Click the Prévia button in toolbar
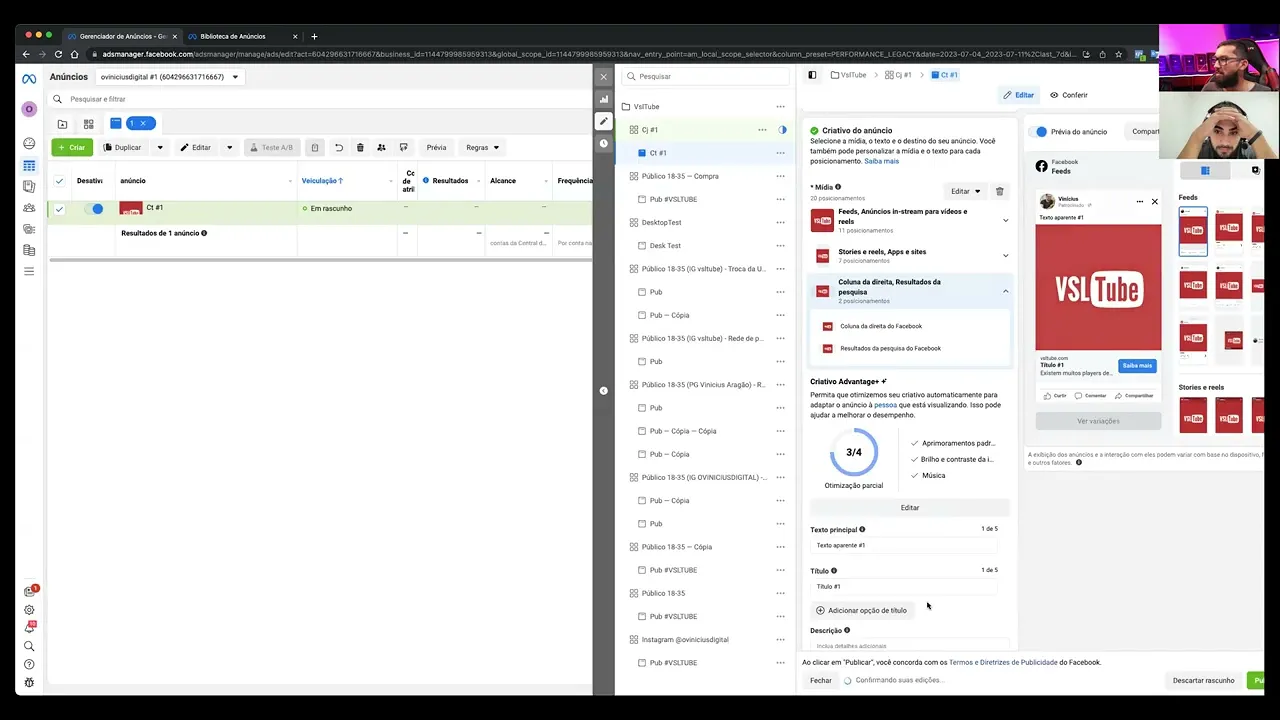Image resolution: width=1280 pixels, height=720 pixels. 436,147
